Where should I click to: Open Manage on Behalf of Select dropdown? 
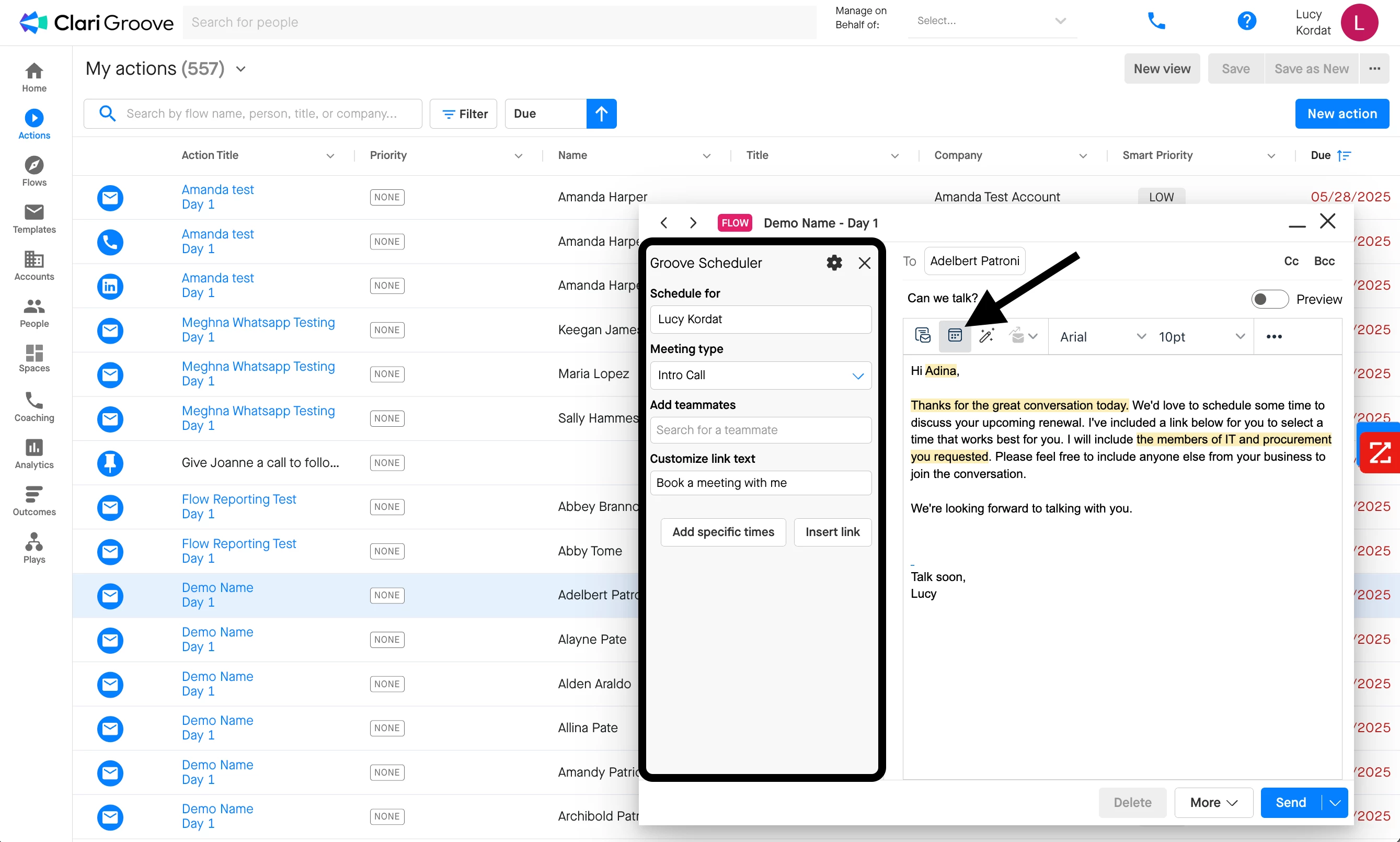coord(991,21)
